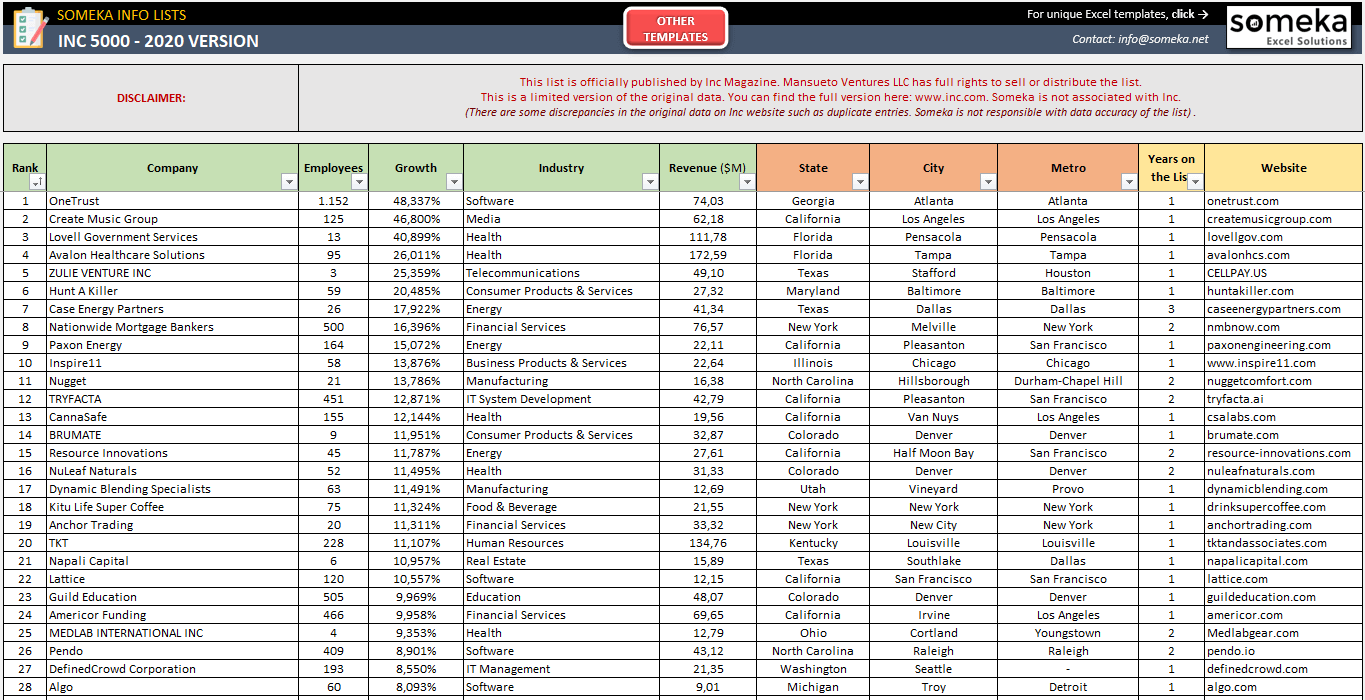Select the 'Maryland' state cell
The image size is (1365, 700).
coord(813,291)
